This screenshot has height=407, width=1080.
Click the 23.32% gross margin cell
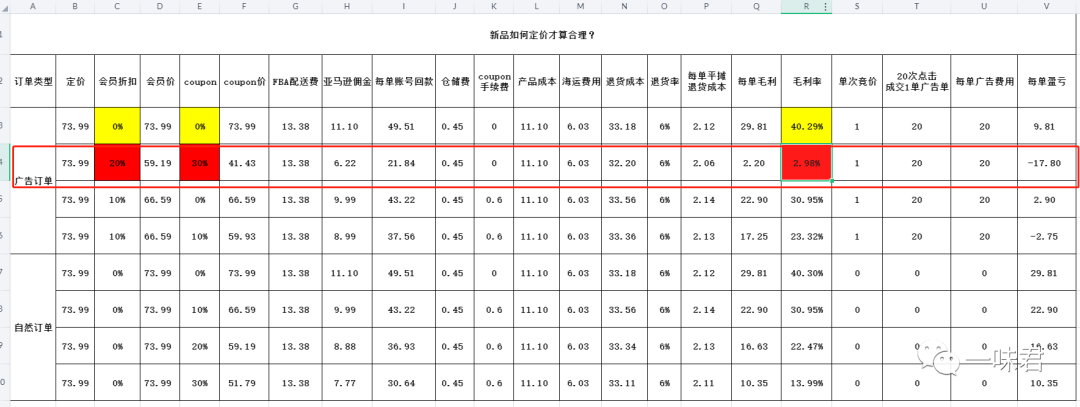pyautogui.click(x=806, y=236)
